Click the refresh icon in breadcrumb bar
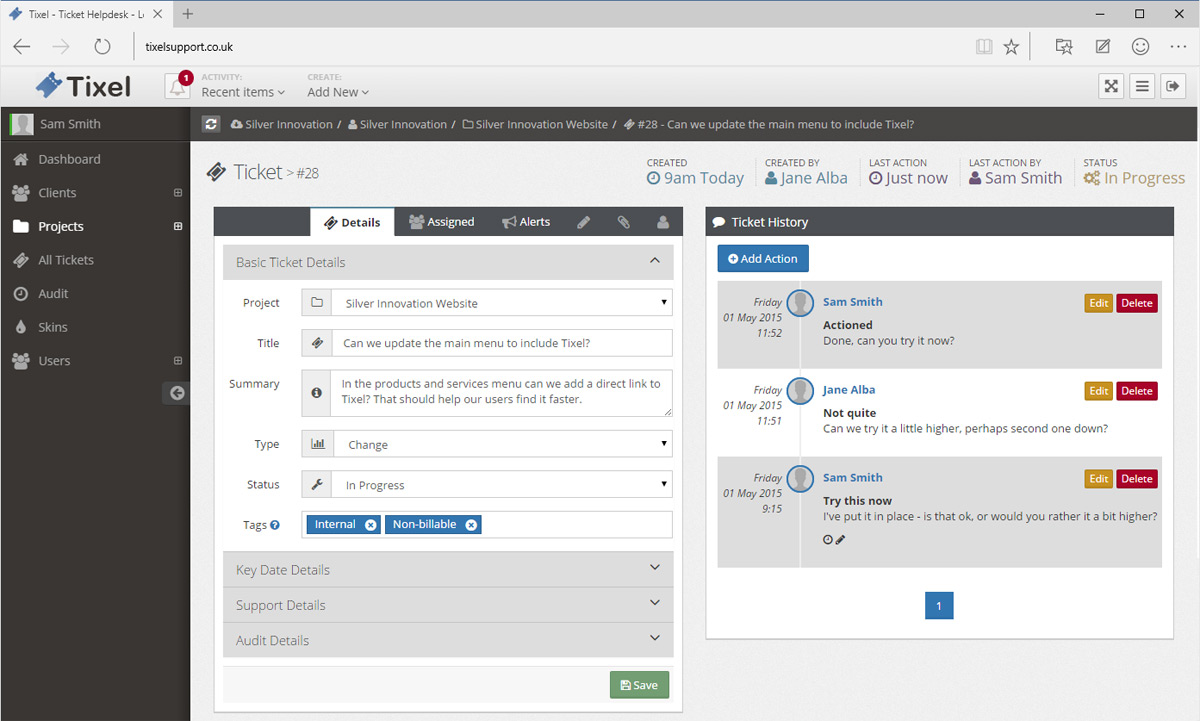The image size is (1200, 721). click(210, 124)
